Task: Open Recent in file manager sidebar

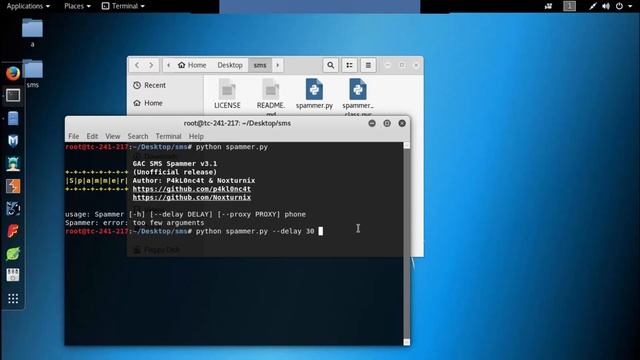Action: [x=149, y=85]
